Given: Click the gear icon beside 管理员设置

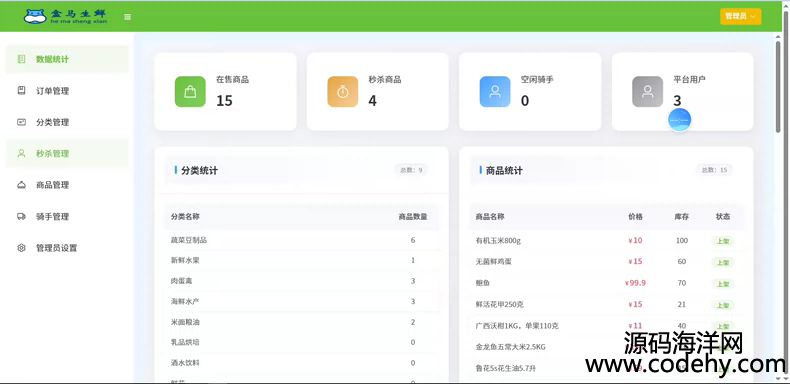Looking at the screenshot, I should point(21,248).
